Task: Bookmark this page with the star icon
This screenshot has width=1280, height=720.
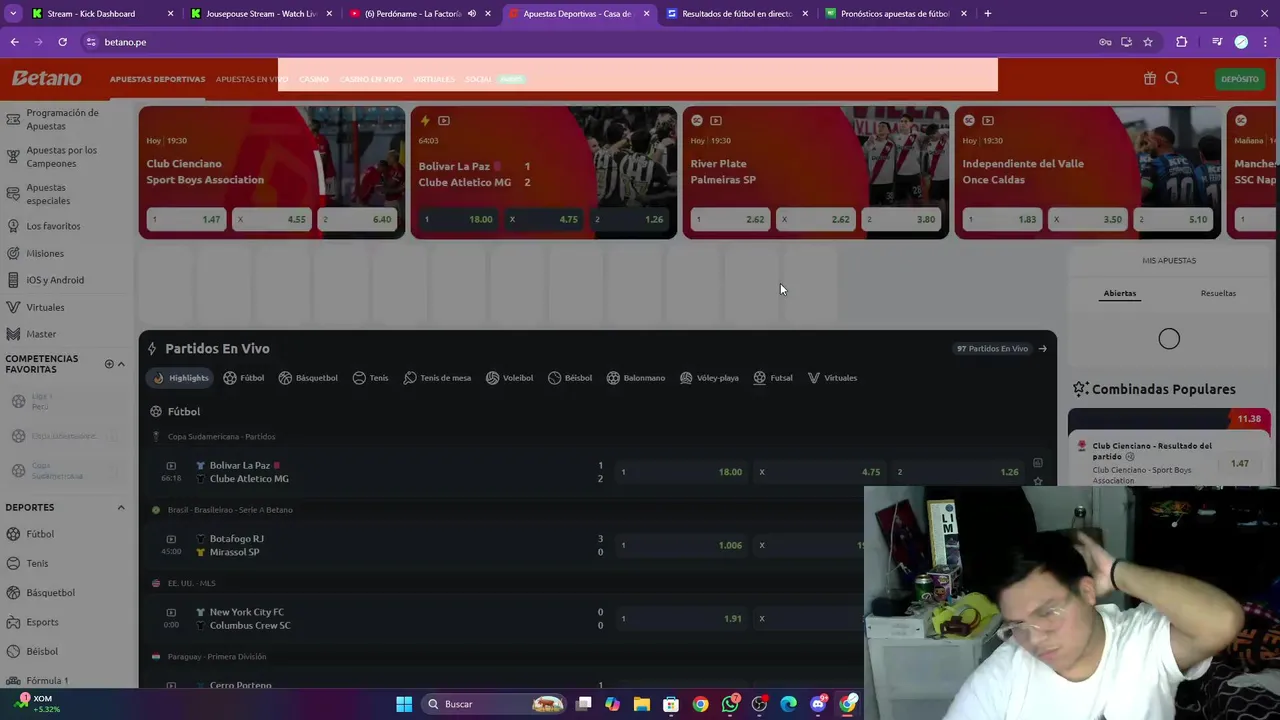Action: 1148,42
